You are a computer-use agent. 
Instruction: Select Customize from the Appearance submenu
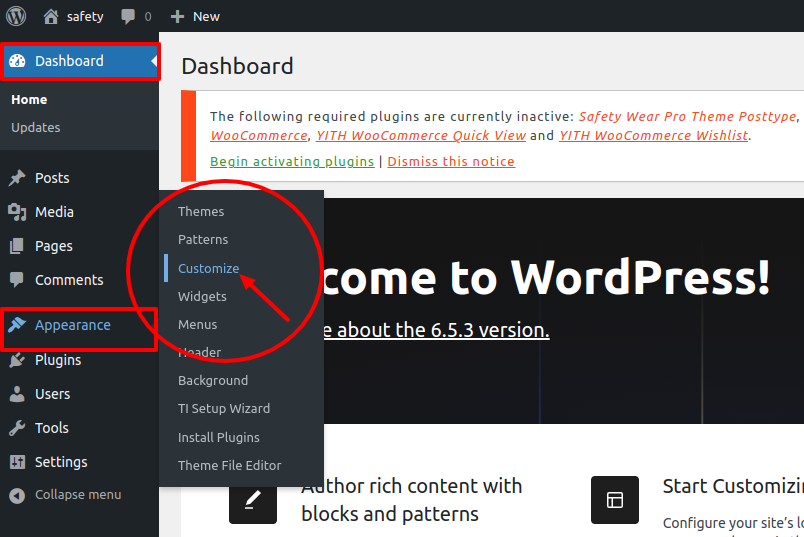[x=208, y=268]
